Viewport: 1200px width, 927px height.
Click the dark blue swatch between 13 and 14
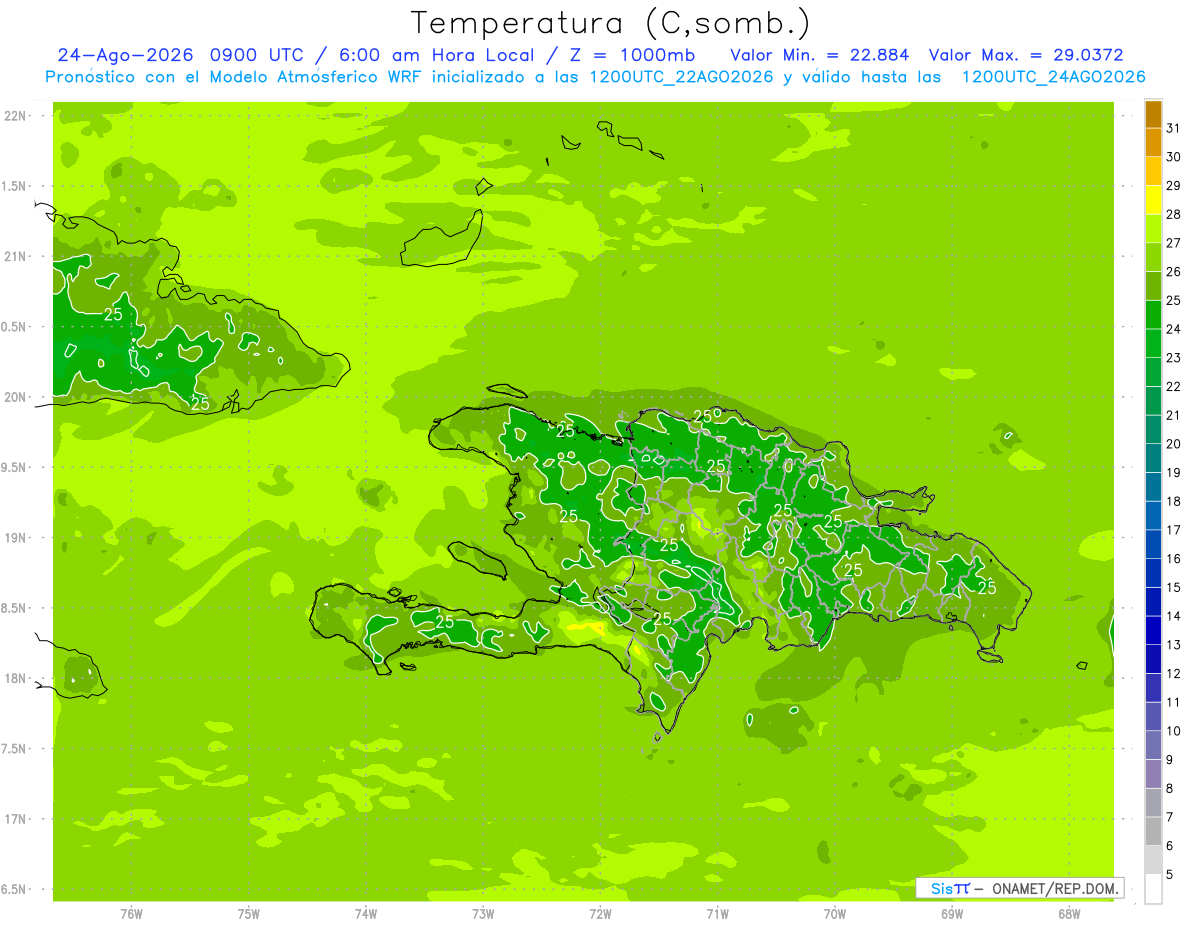click(1154, 631)
